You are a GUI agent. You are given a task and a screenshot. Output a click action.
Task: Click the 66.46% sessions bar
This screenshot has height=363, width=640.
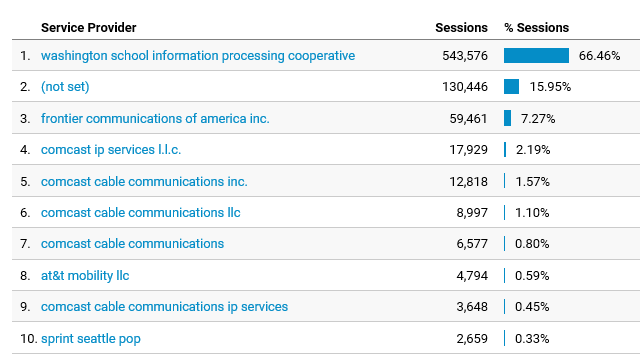tap(536, 56)
